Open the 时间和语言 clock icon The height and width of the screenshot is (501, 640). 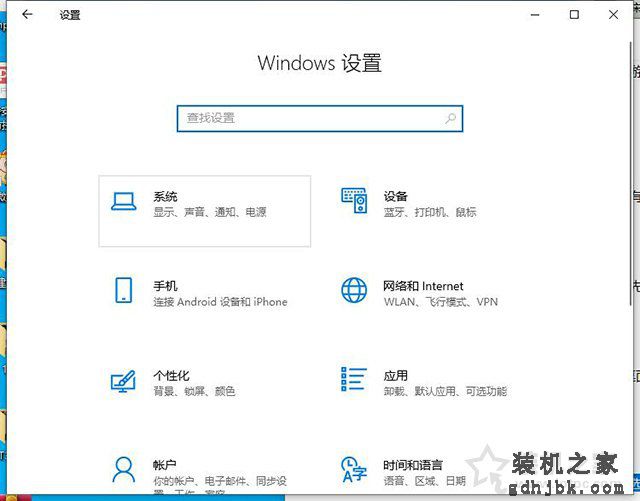coord(353,469)
